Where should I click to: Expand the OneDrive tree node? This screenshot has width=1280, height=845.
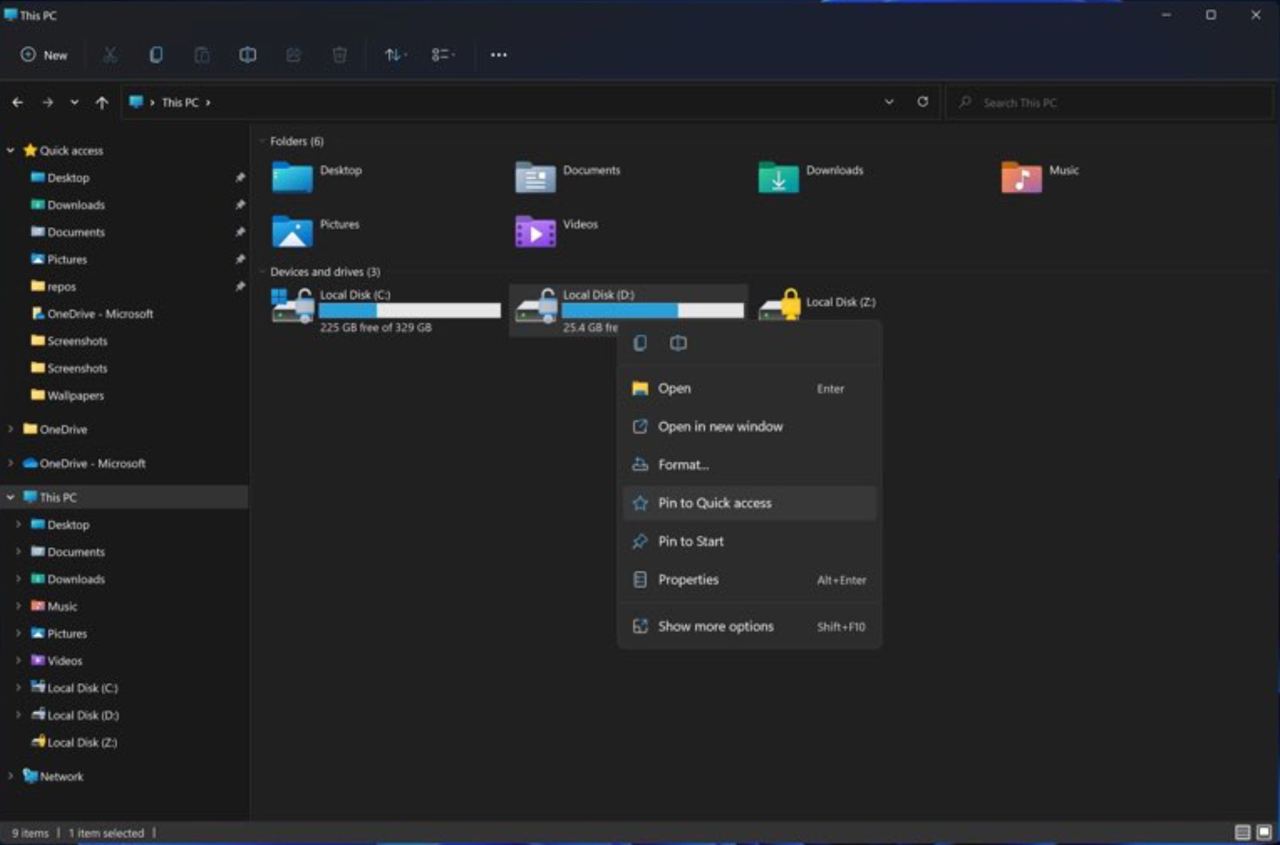tap(10, 429)
